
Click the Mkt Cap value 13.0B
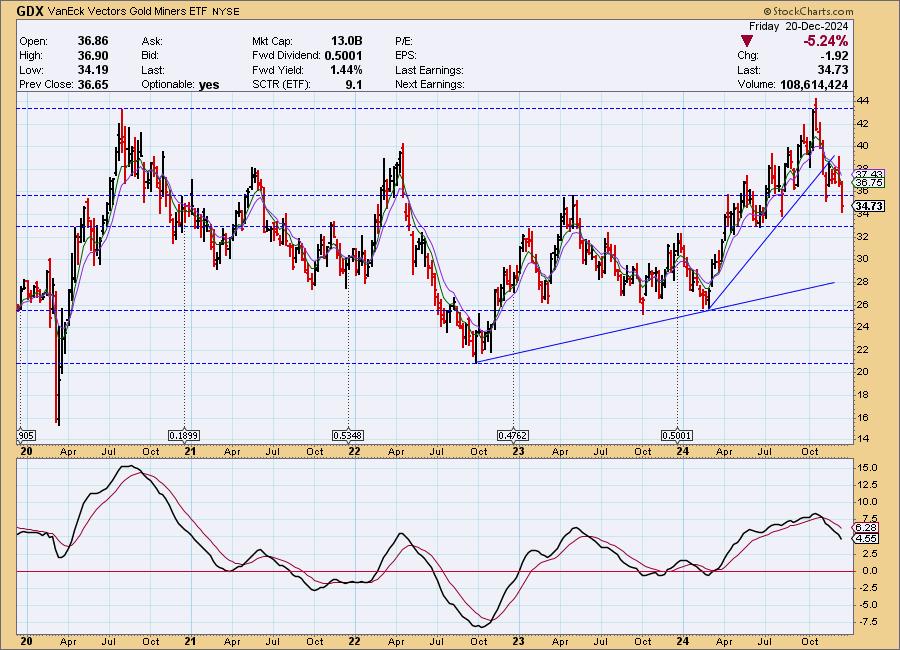[x=347, y=41]
